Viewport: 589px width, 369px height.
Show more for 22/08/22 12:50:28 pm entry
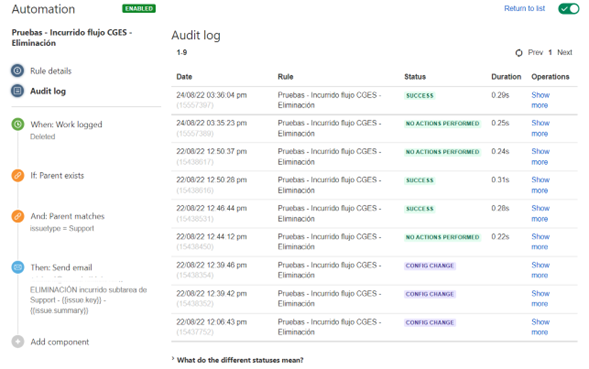pyautogui.click(x=540, y=185)
